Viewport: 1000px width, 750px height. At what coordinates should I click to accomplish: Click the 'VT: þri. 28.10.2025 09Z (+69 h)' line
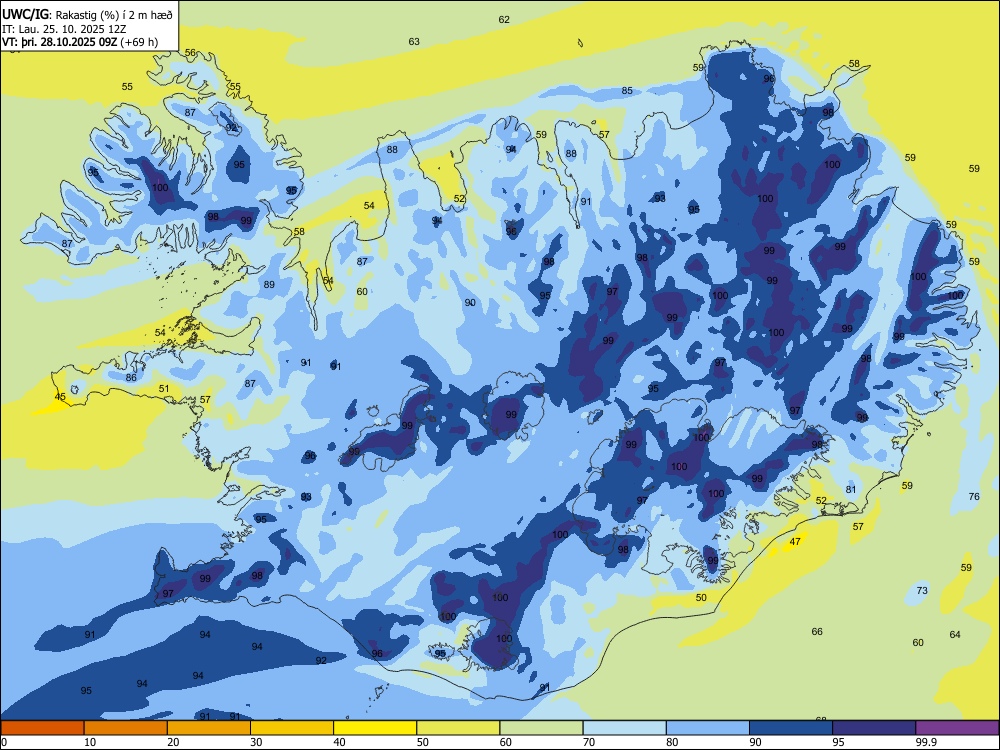[x=80, y=42]
